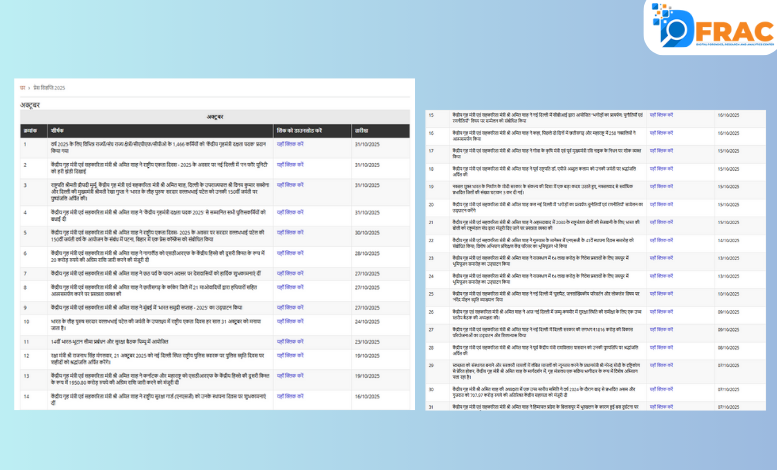Viewport: 777px width, 470px height.
Task: Go to the home breadcrumb link
Action: point(23,88)
